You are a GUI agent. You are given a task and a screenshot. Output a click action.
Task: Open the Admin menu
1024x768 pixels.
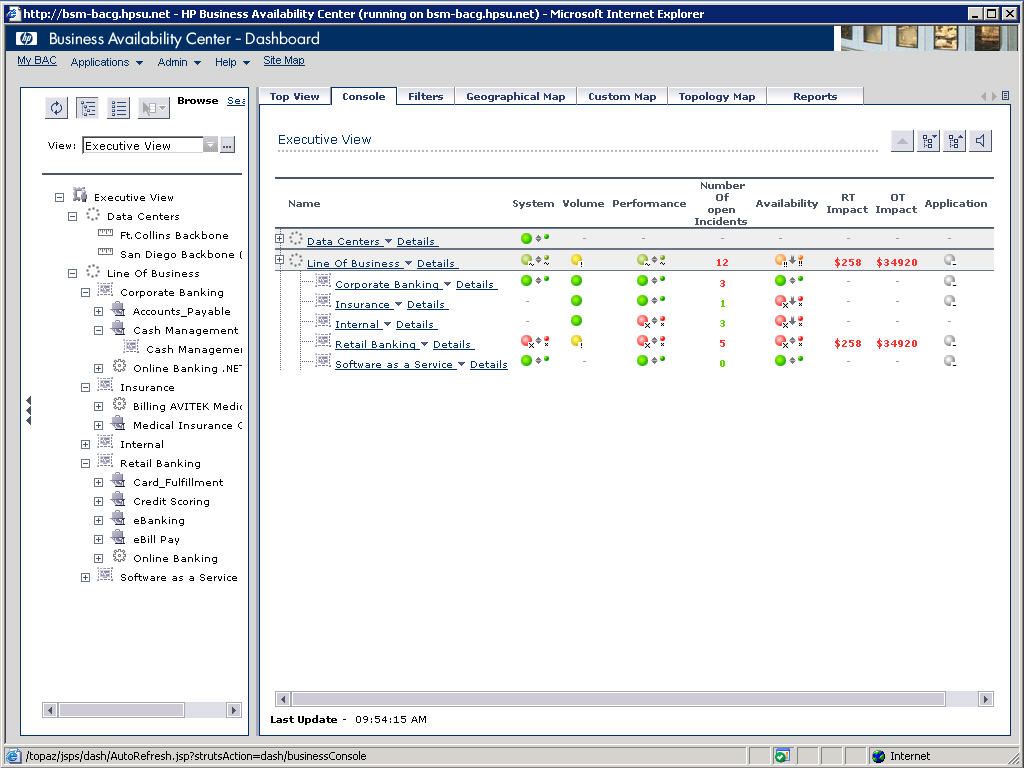(x=179, y=62)
